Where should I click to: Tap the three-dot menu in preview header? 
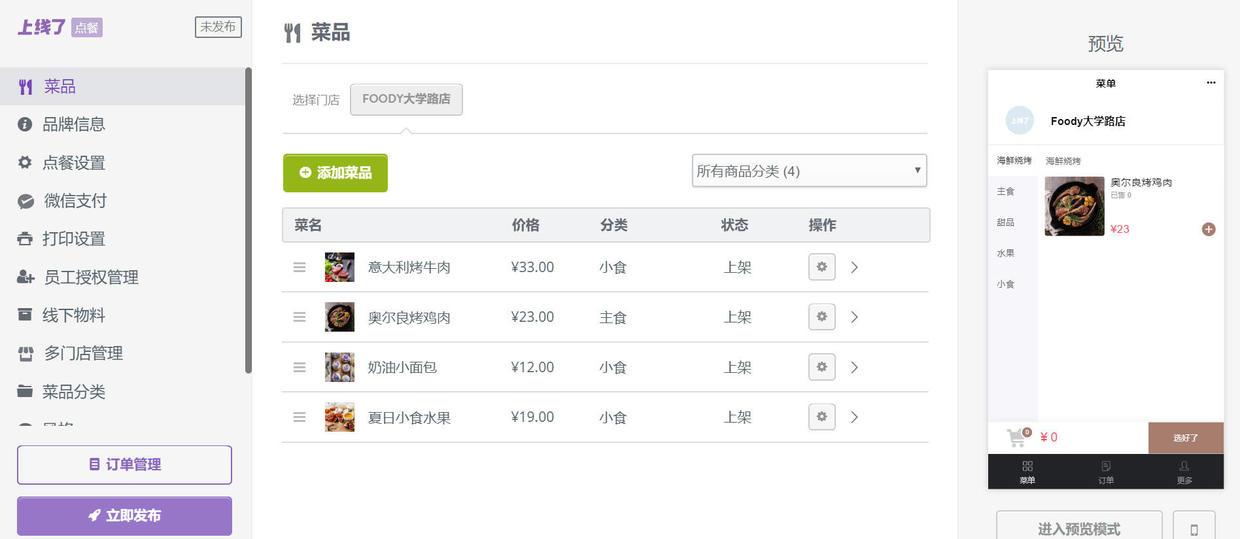(1210, 83)
